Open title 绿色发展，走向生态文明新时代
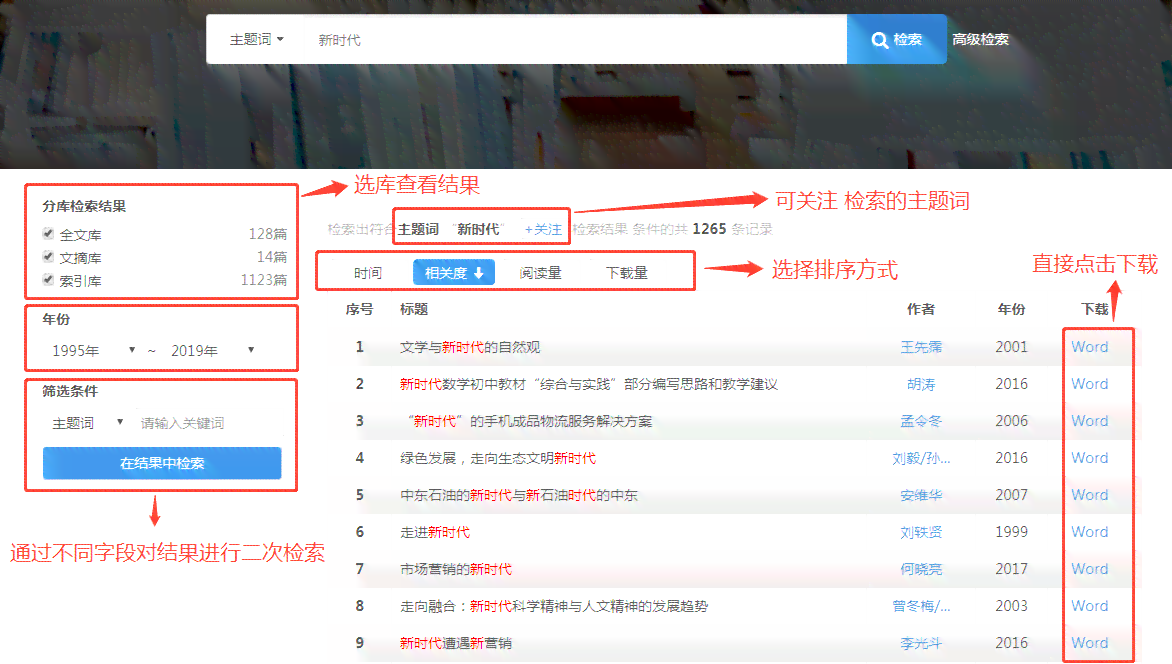1172x664 pixels. click(498, 458)
